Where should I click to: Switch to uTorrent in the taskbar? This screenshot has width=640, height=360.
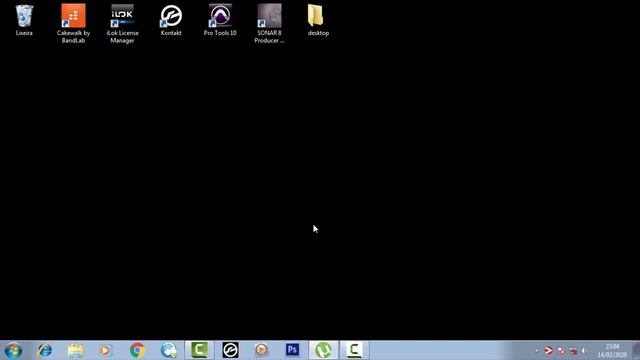click(x=323, y=350)
